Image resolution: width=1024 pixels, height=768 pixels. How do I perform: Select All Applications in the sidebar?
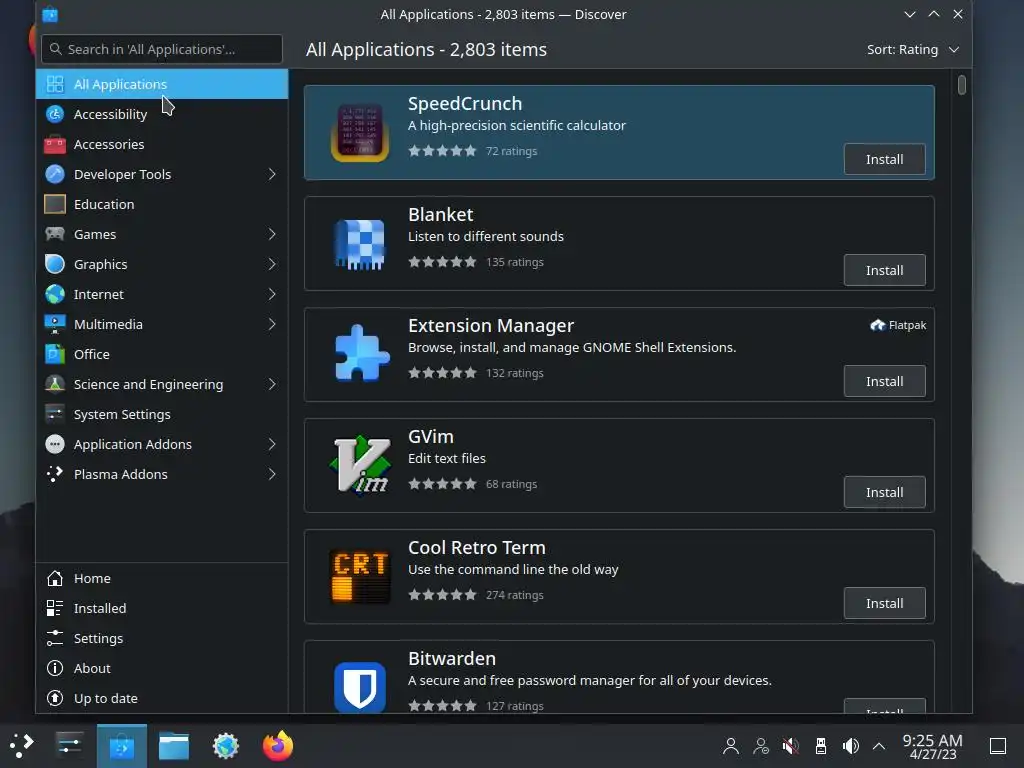click(162, 84)
